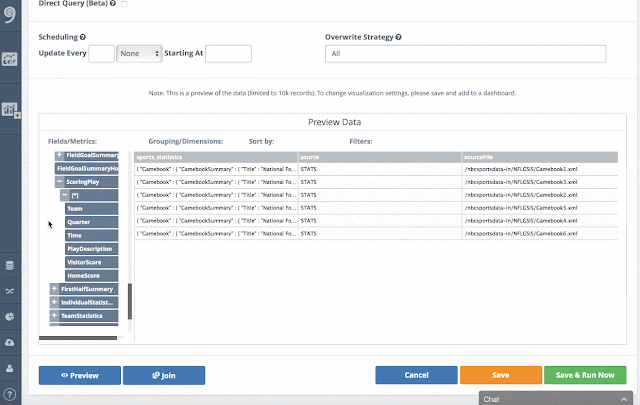Sort by sports_statistics column header
This screenshot has height=405, width=640.
click(216, 157)
